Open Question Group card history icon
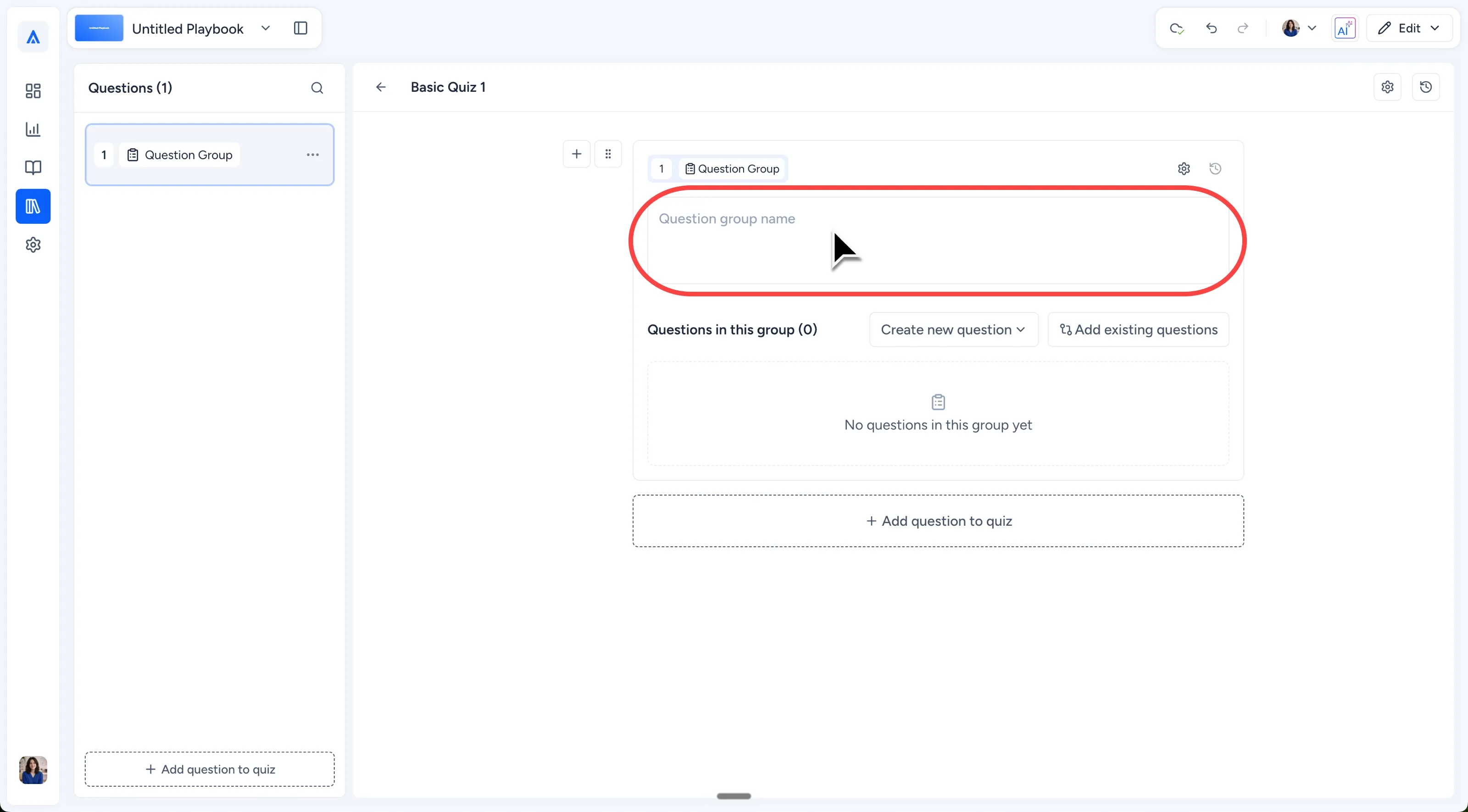The height and width of the screenshot is (812, 1468). 1216,169
